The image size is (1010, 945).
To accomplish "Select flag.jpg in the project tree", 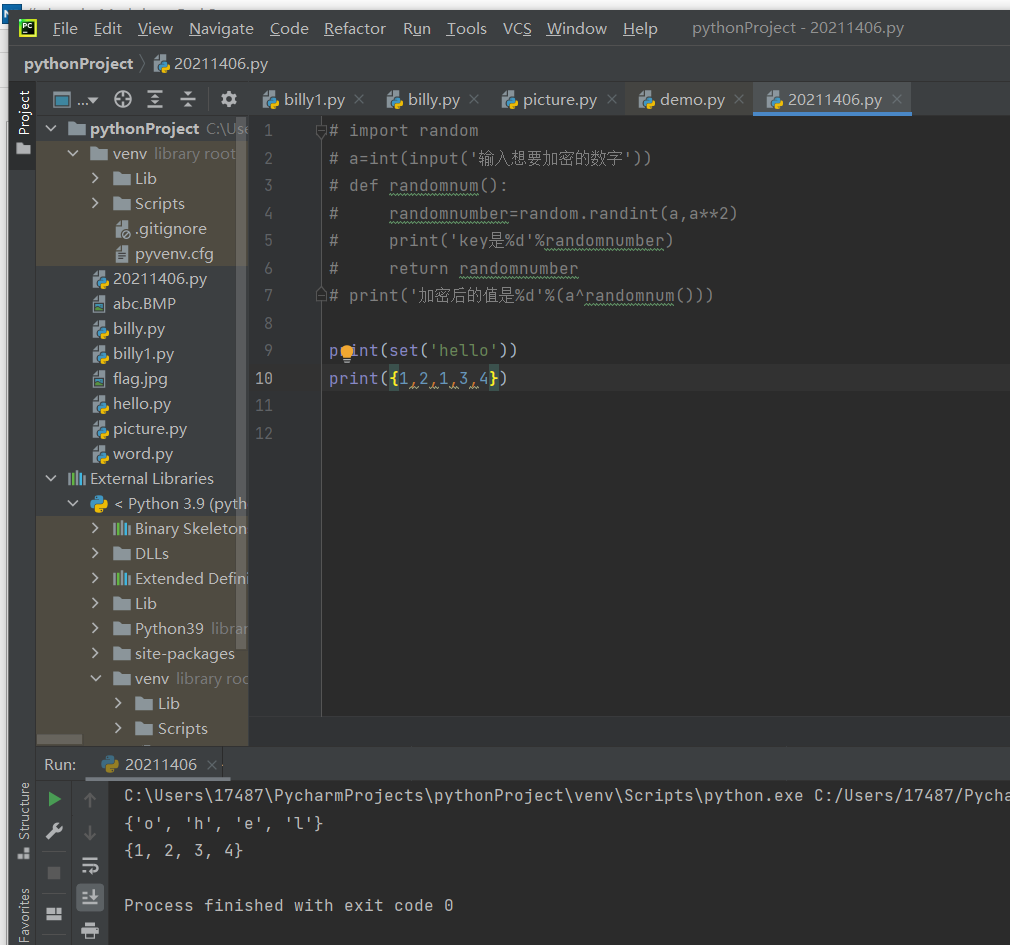I will [x=140, y=379].
